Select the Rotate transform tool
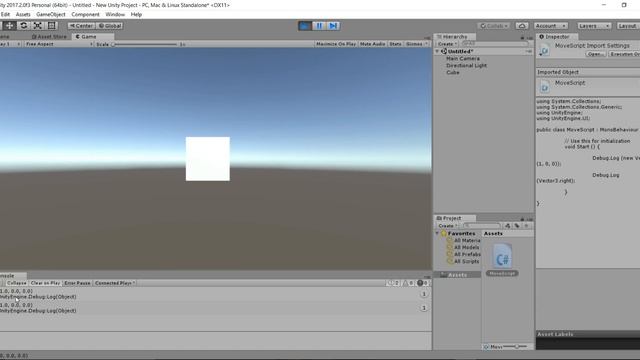640x360 pixels. pos(24,26)
